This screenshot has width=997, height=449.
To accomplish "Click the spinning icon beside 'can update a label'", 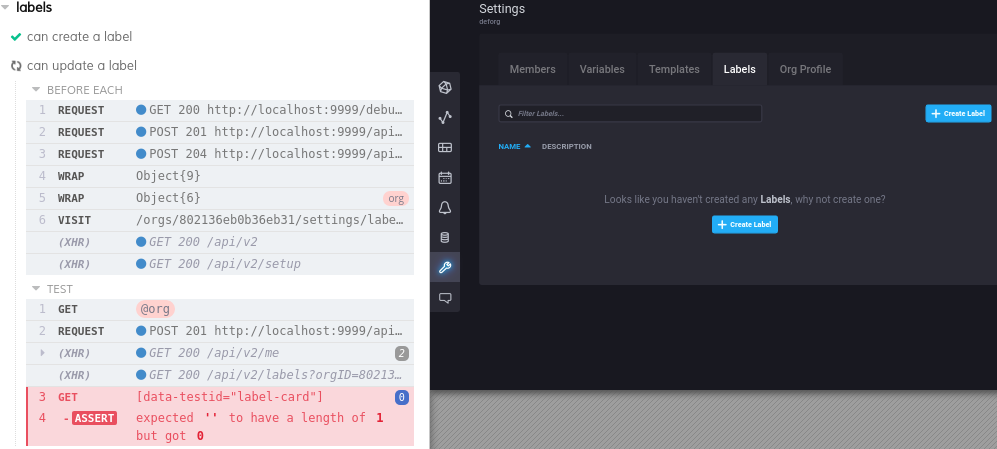I will tap(17, 66).
